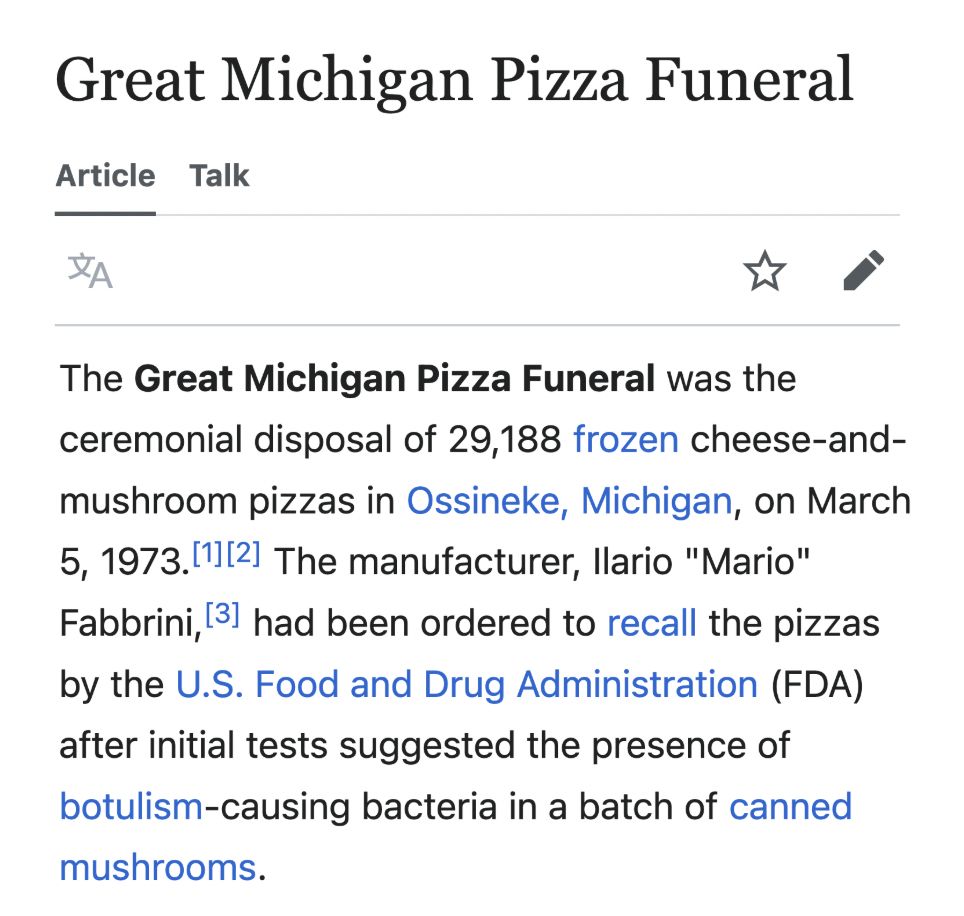Screen dimensions: 964x916
Task: Click the pencil edit icon
Action: [x=863, y=270]
